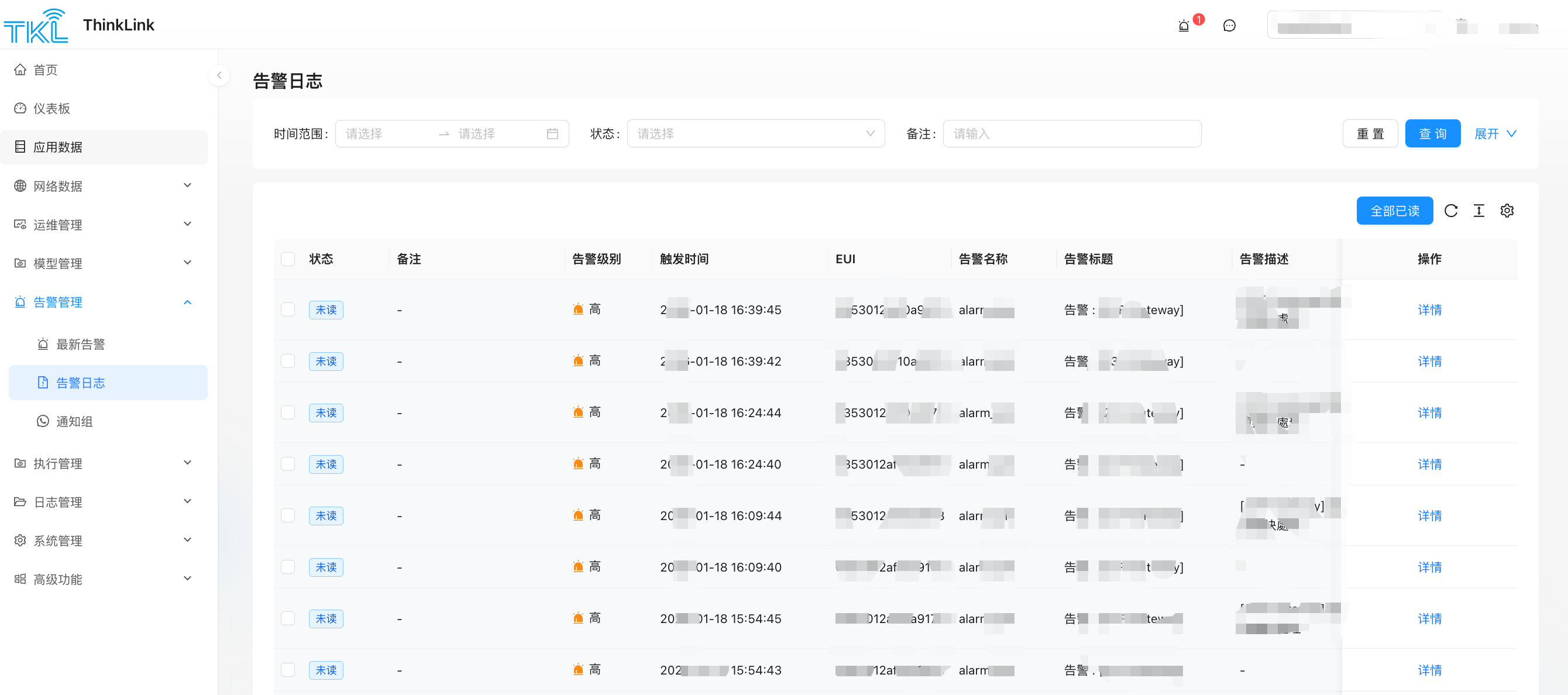Go to 通知组 sidebar item

pos(74,421)
